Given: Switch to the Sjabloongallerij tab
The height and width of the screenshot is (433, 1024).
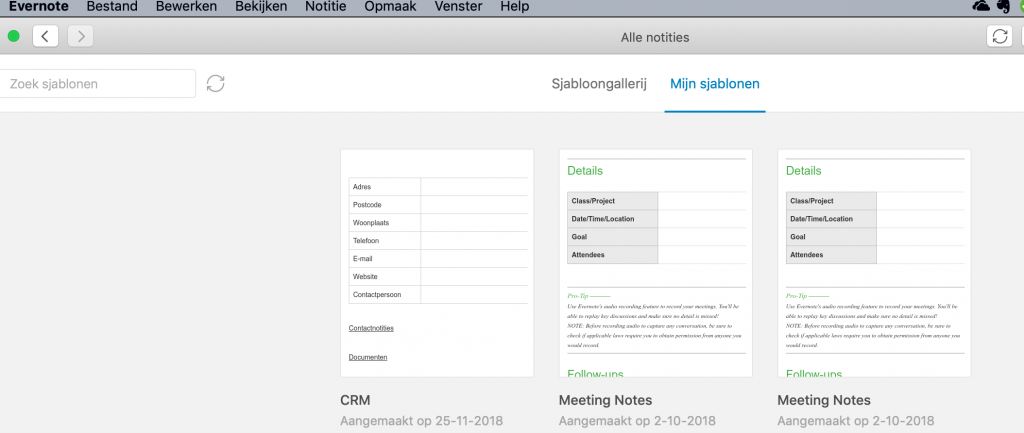Looking at the screenshot, I should (x=599, y=84).
